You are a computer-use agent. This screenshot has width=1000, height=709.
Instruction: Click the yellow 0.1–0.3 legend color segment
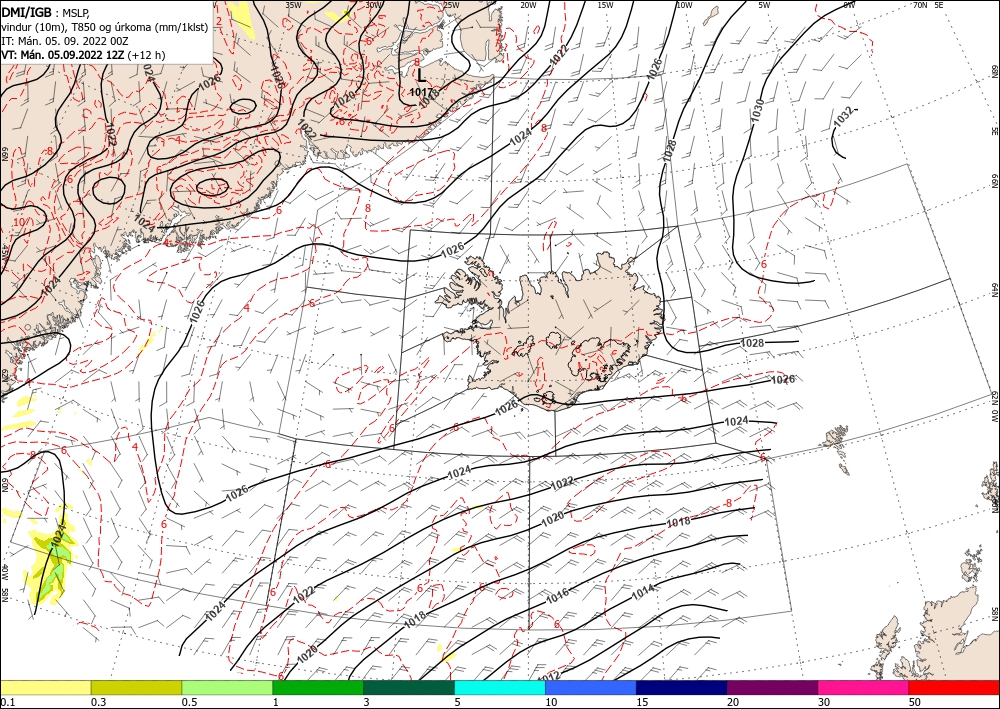46,687
